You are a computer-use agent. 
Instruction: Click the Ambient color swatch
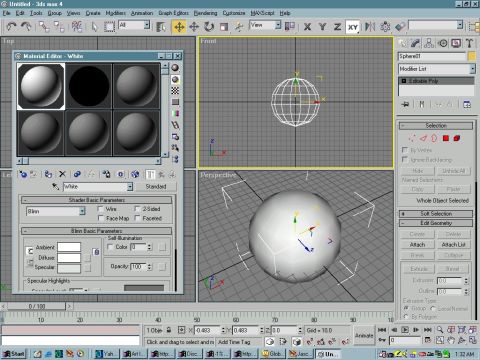tap(69, 247)
